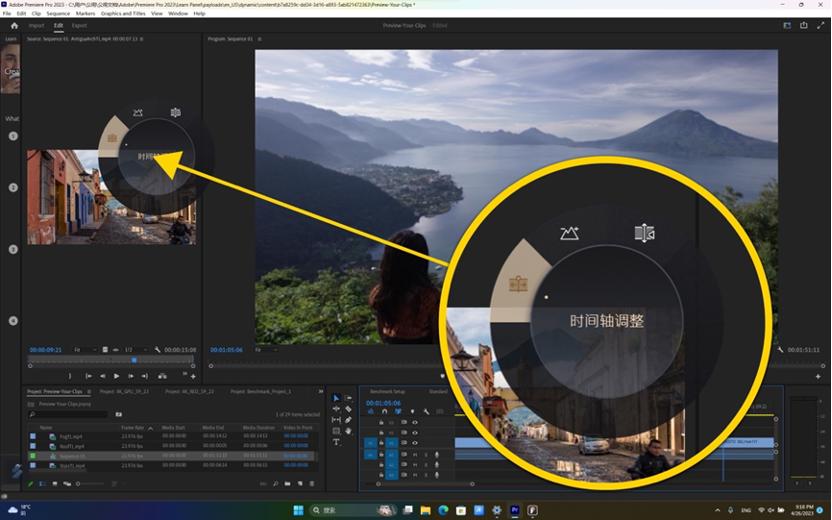Delete selected item with trash icon

click(x=312, y=484)
